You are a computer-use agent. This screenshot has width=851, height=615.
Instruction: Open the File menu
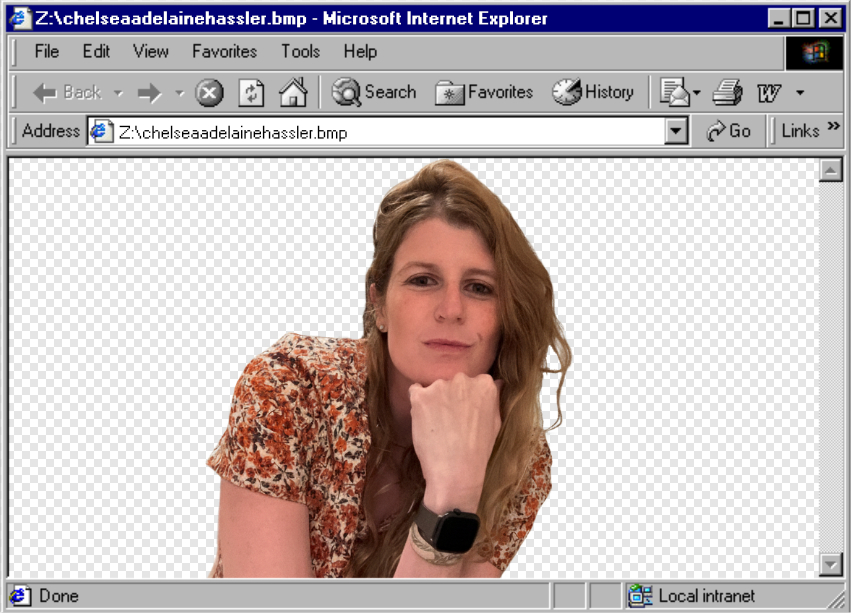click(x=46, y=51)
